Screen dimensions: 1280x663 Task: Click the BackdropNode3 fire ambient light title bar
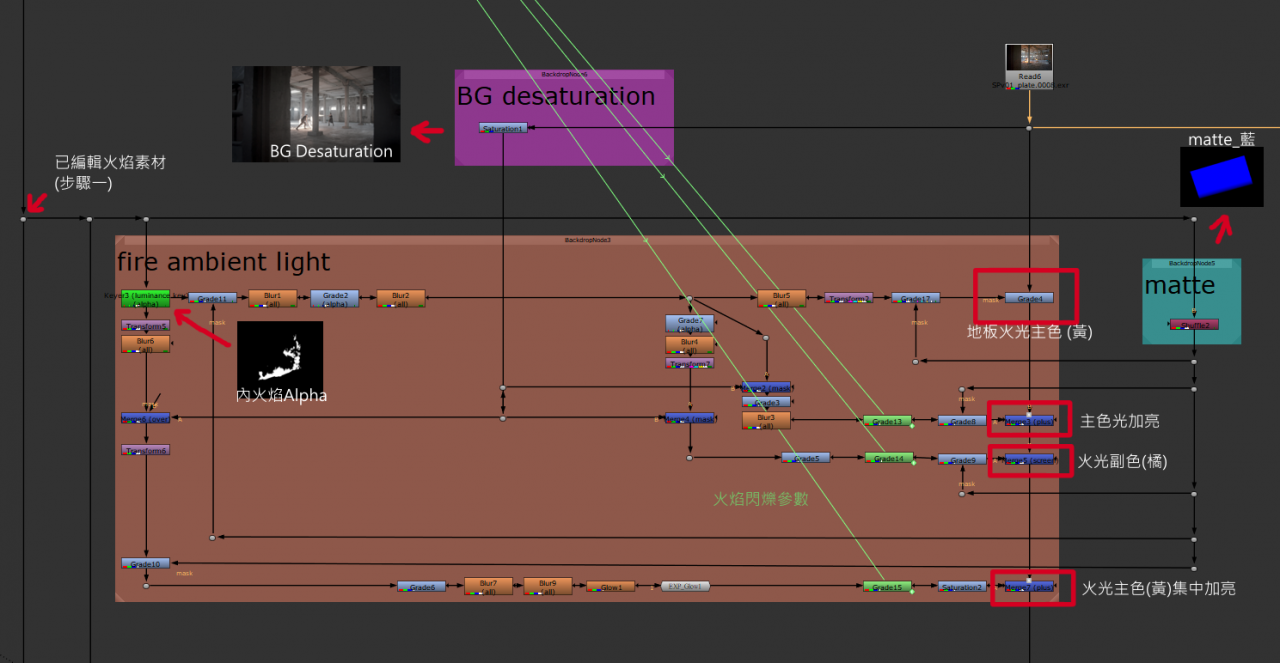click(x=587, y=241)
